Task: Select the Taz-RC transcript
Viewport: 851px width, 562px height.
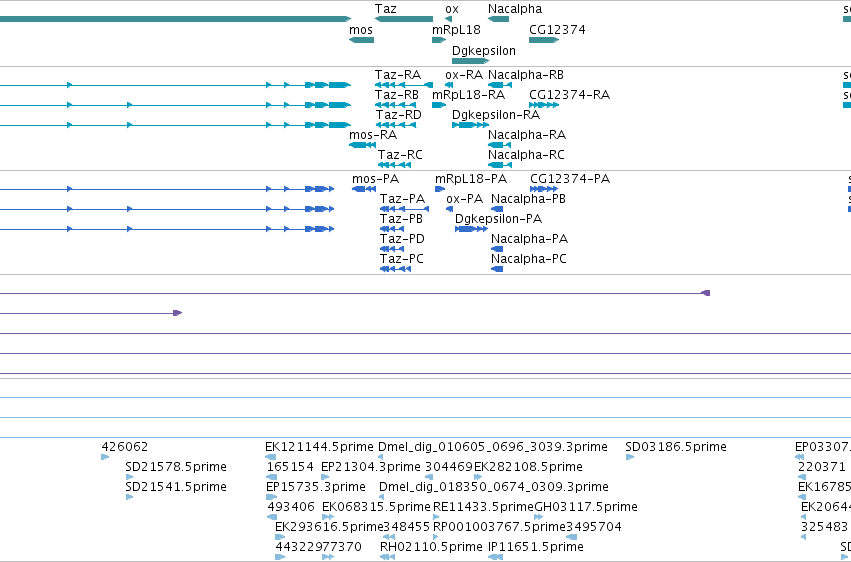Action: 400,155
